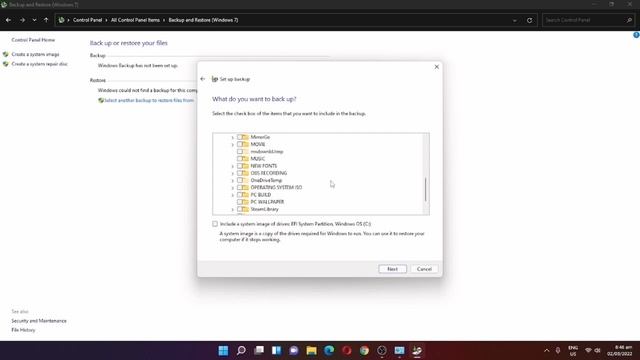This screenshot has width=640, height=360.
Task: Expand the SteamLibrary folder
Action: point(233,209)
